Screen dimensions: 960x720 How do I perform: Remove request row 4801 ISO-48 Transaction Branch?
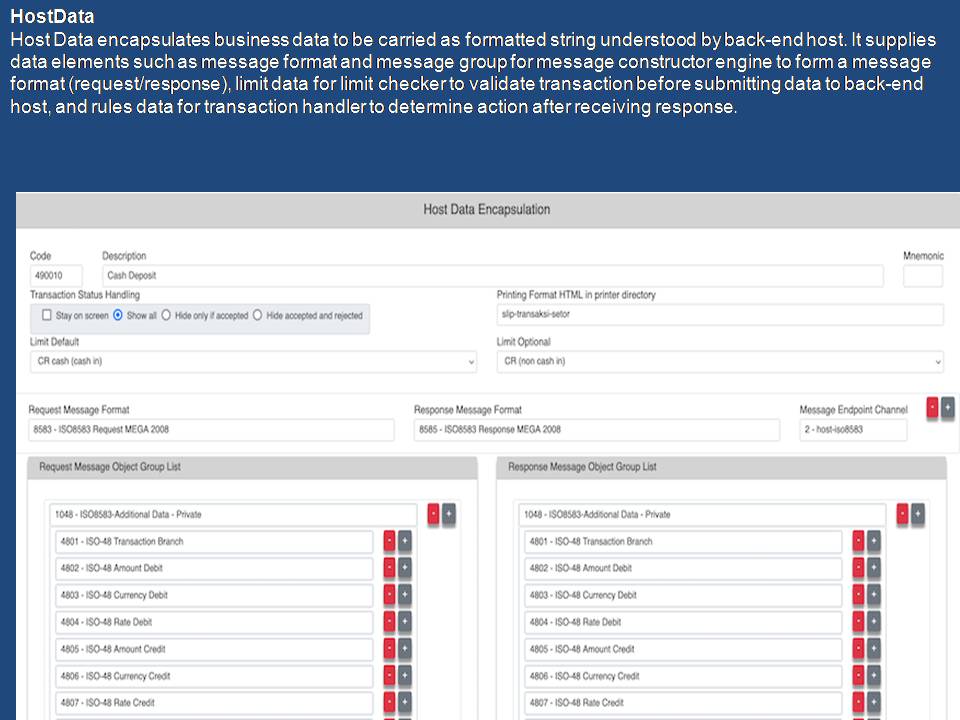point(389,541)
